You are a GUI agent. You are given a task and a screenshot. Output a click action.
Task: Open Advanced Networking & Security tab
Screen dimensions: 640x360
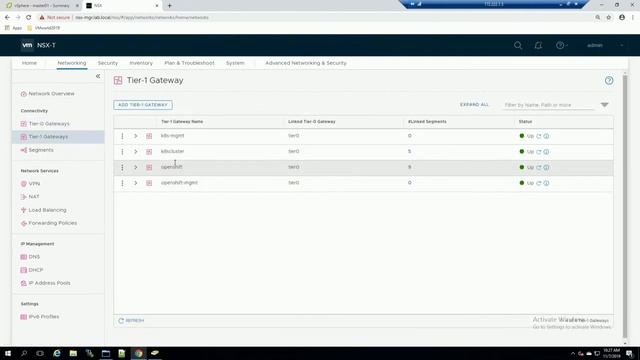pos(306,63)
